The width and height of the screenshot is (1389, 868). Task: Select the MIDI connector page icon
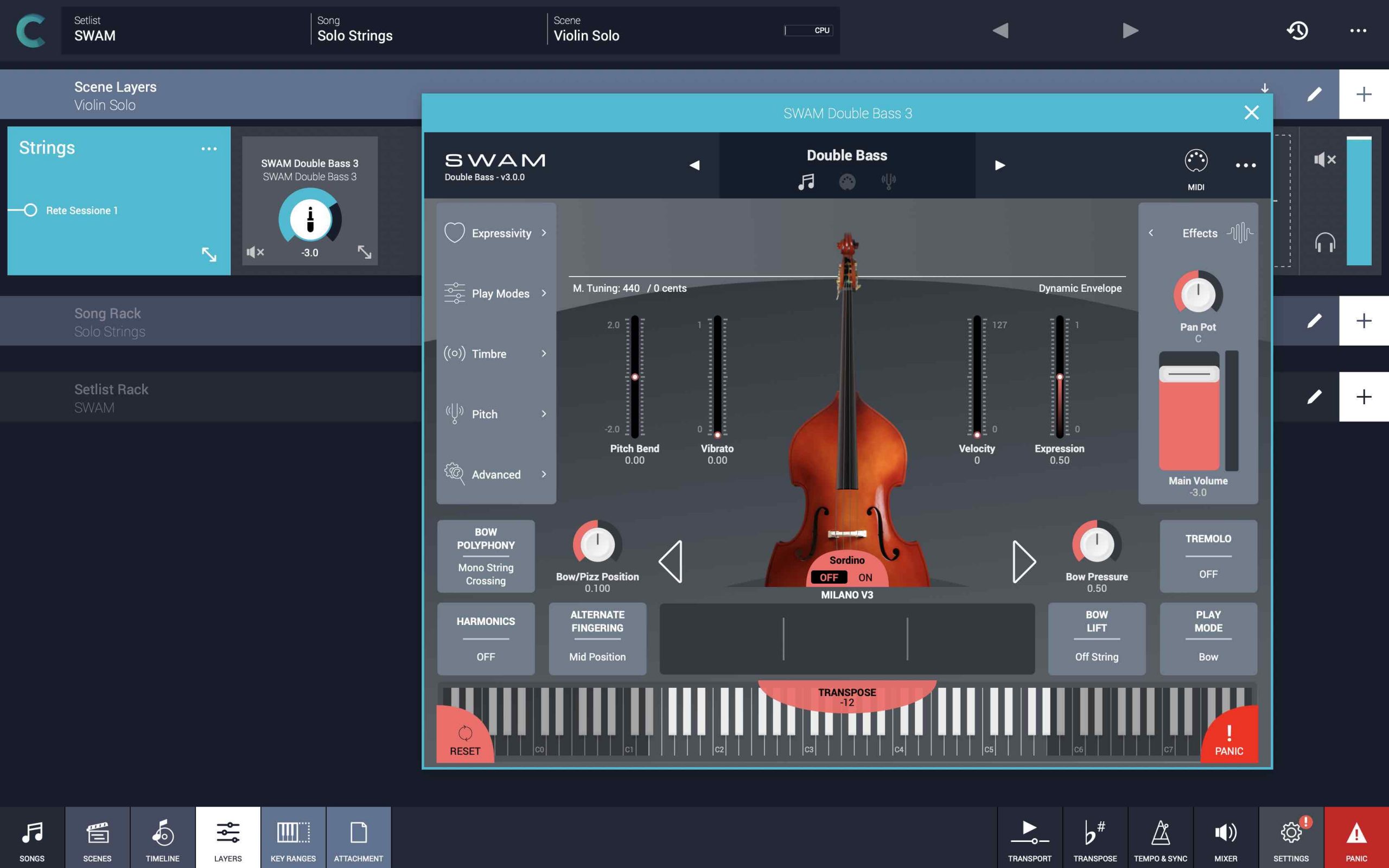click(847, 182)
